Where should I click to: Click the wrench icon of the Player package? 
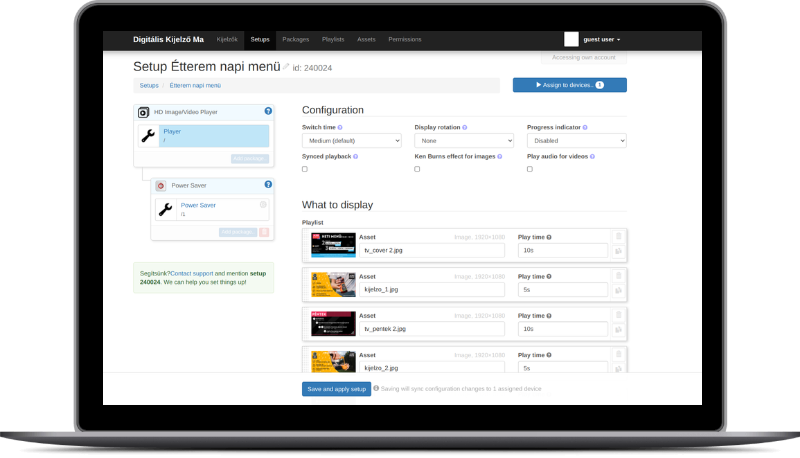point(148,136)
